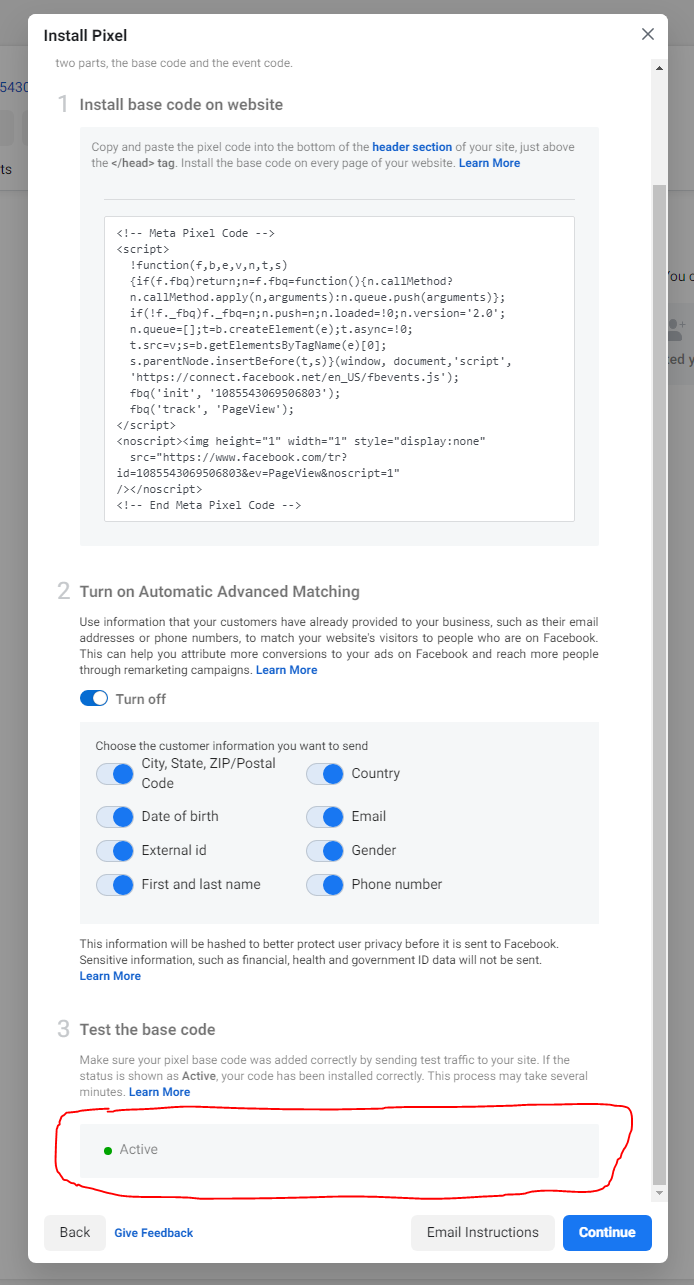Click the Continue button
694x1285 pixels.
coord(607,1233)
